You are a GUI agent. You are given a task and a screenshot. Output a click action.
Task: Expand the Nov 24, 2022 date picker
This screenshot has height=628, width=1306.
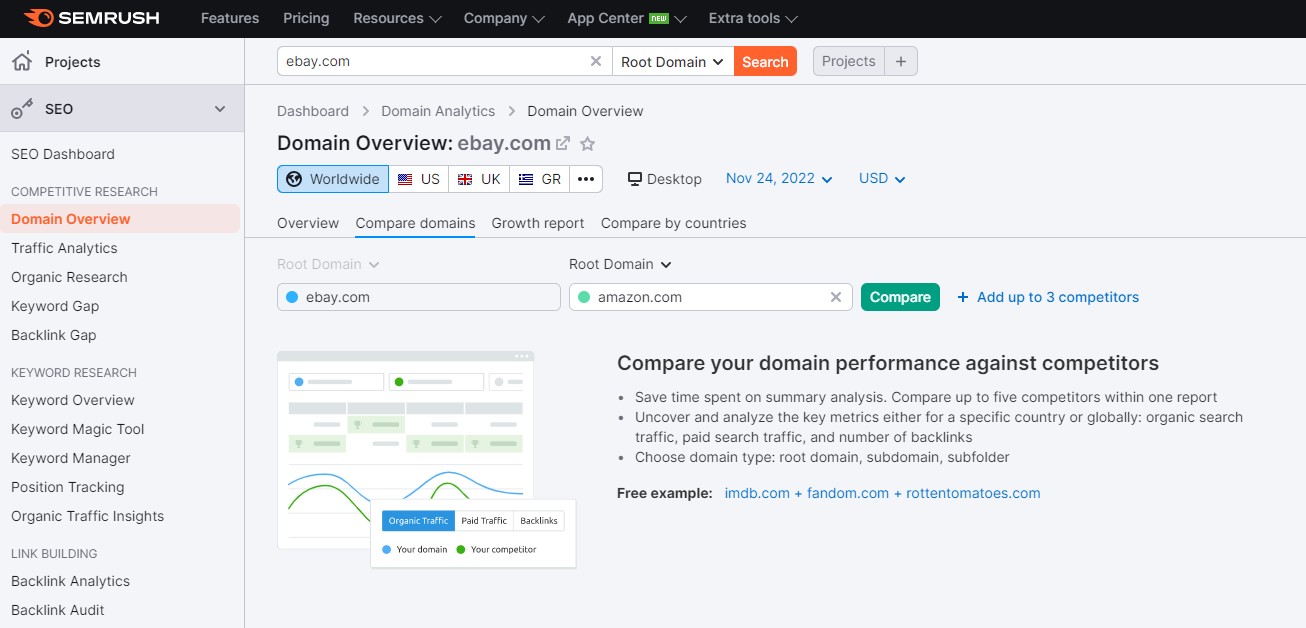tap(779, 178)
